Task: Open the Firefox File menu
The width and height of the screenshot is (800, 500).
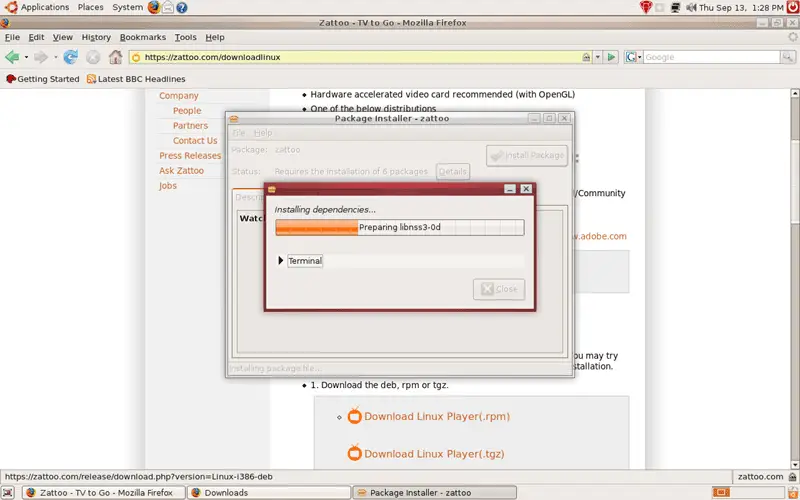Action: (x=12, y=37)
